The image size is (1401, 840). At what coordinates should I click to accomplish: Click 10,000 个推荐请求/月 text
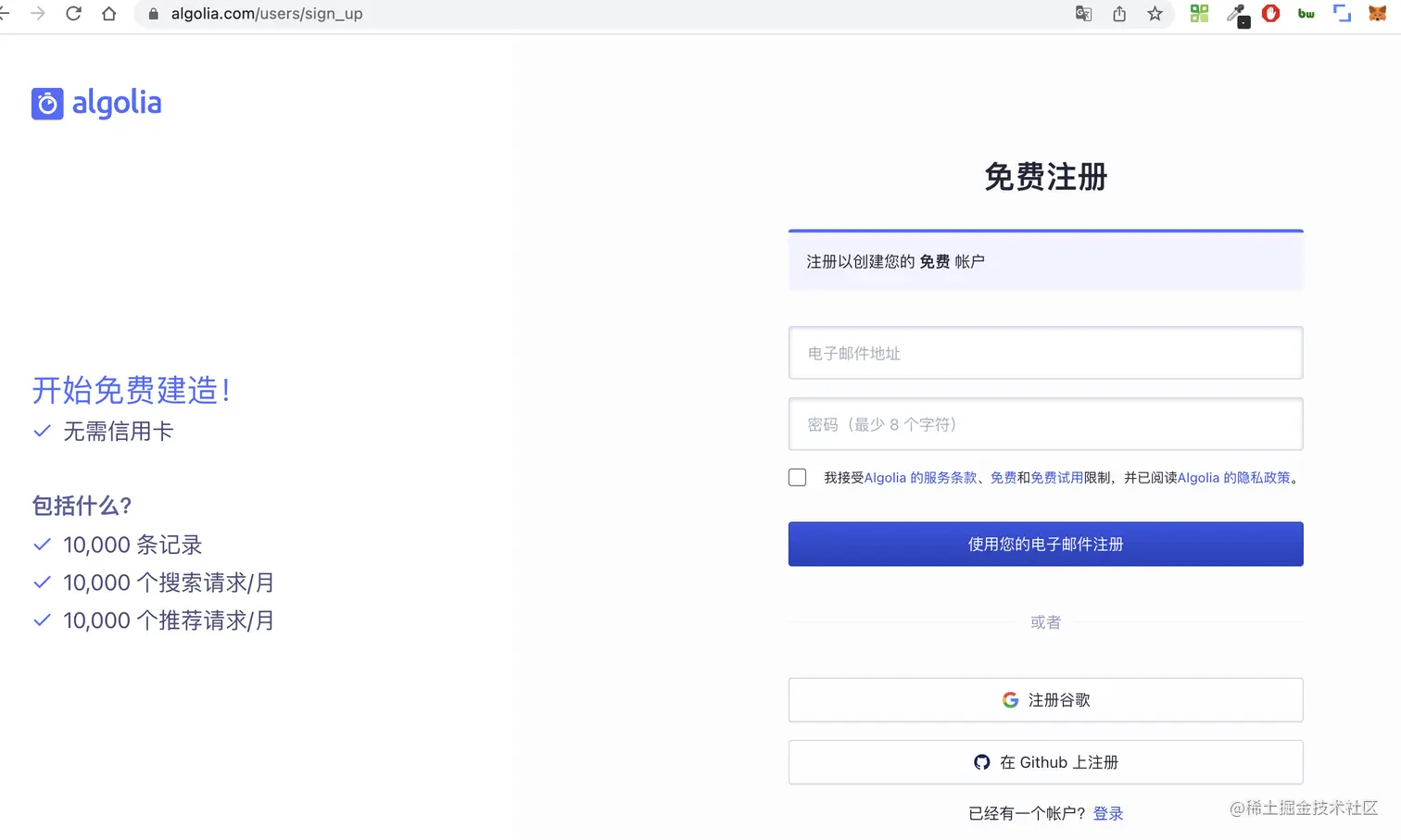click(169, 621)
